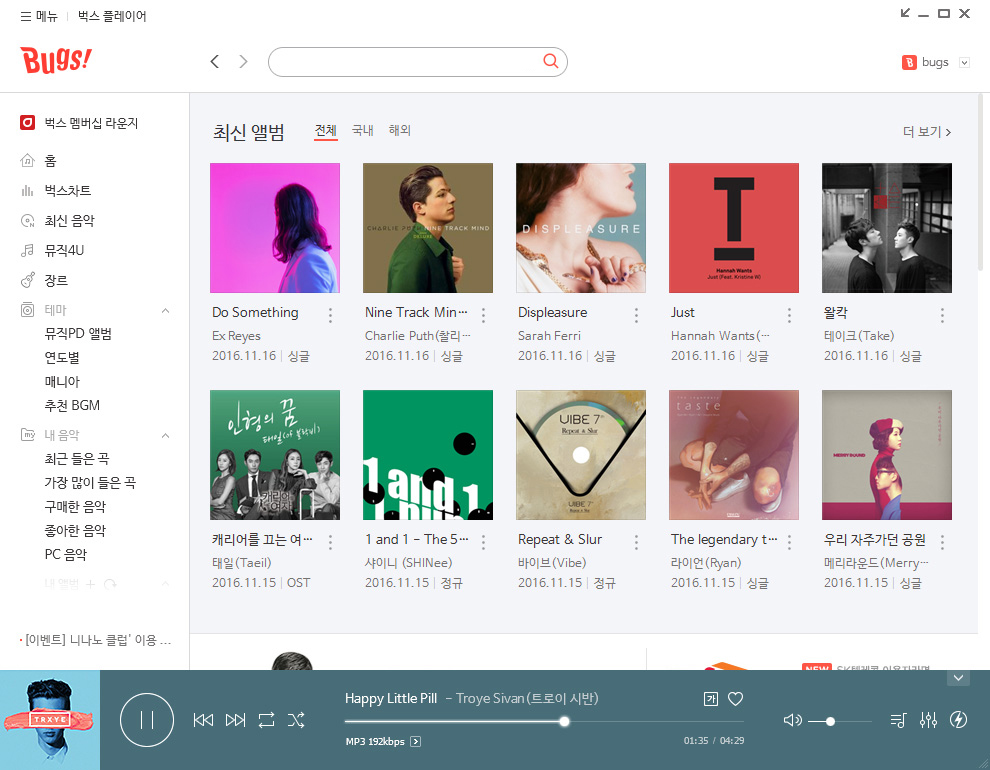Pause the current song
Image resolution: width=990 pixels, height=770 pixels.
point(147,720)
